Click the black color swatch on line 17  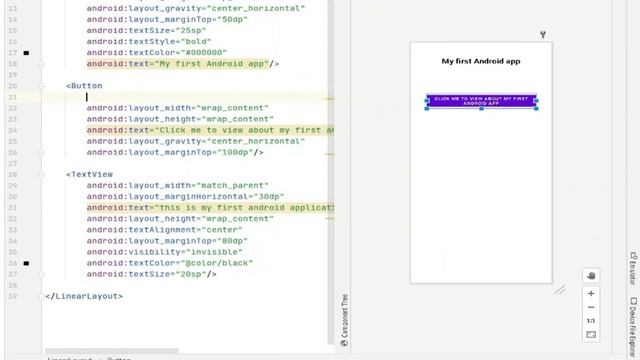click(x=26, y=53)
